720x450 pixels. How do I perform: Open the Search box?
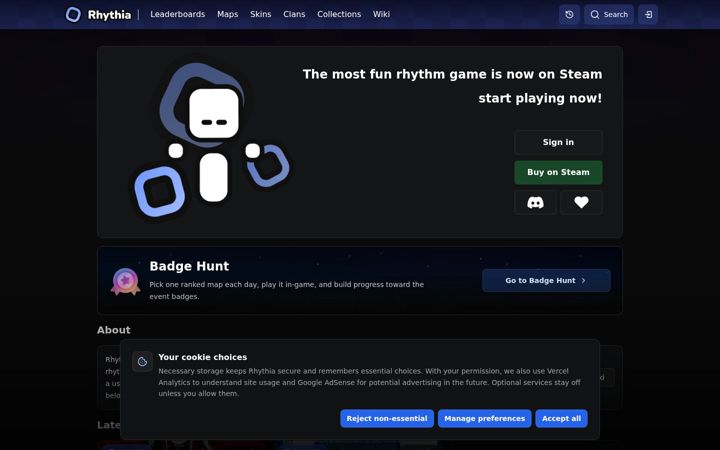click(x=609, y=15)
